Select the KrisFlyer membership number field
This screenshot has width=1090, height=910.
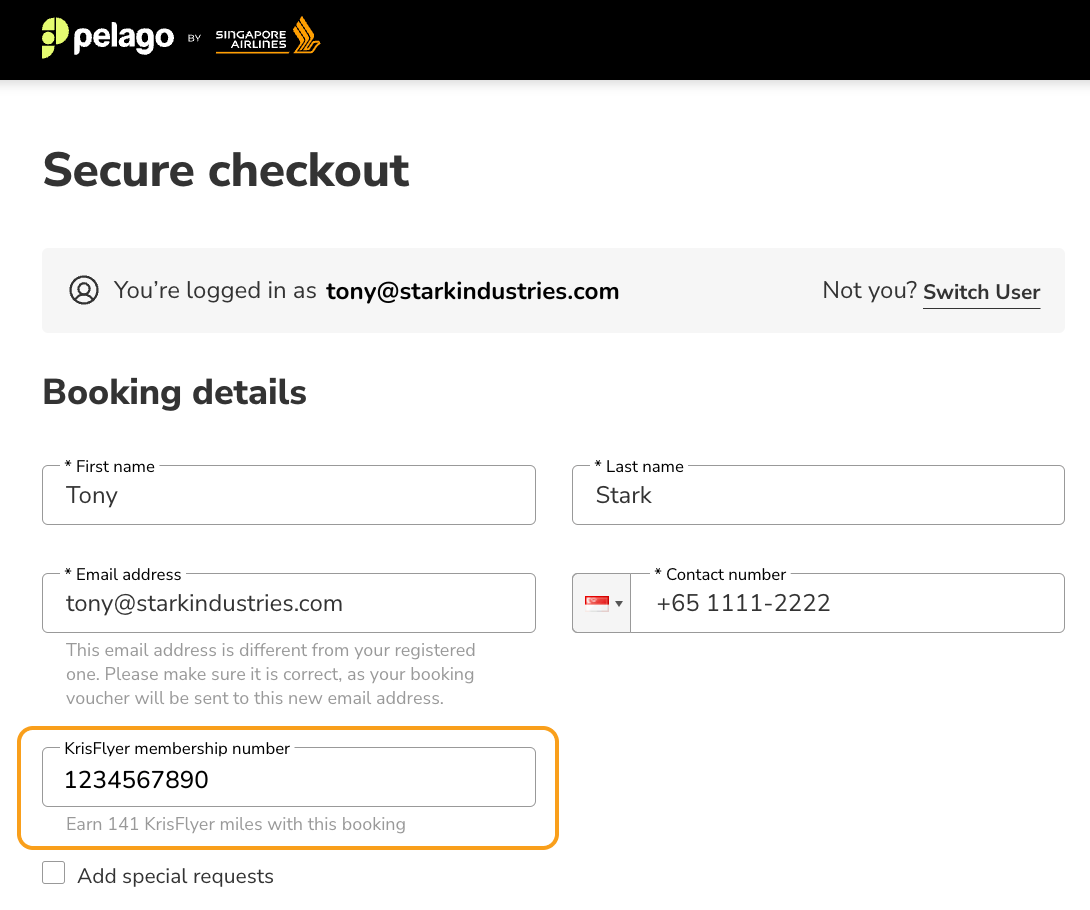point(288,777)
